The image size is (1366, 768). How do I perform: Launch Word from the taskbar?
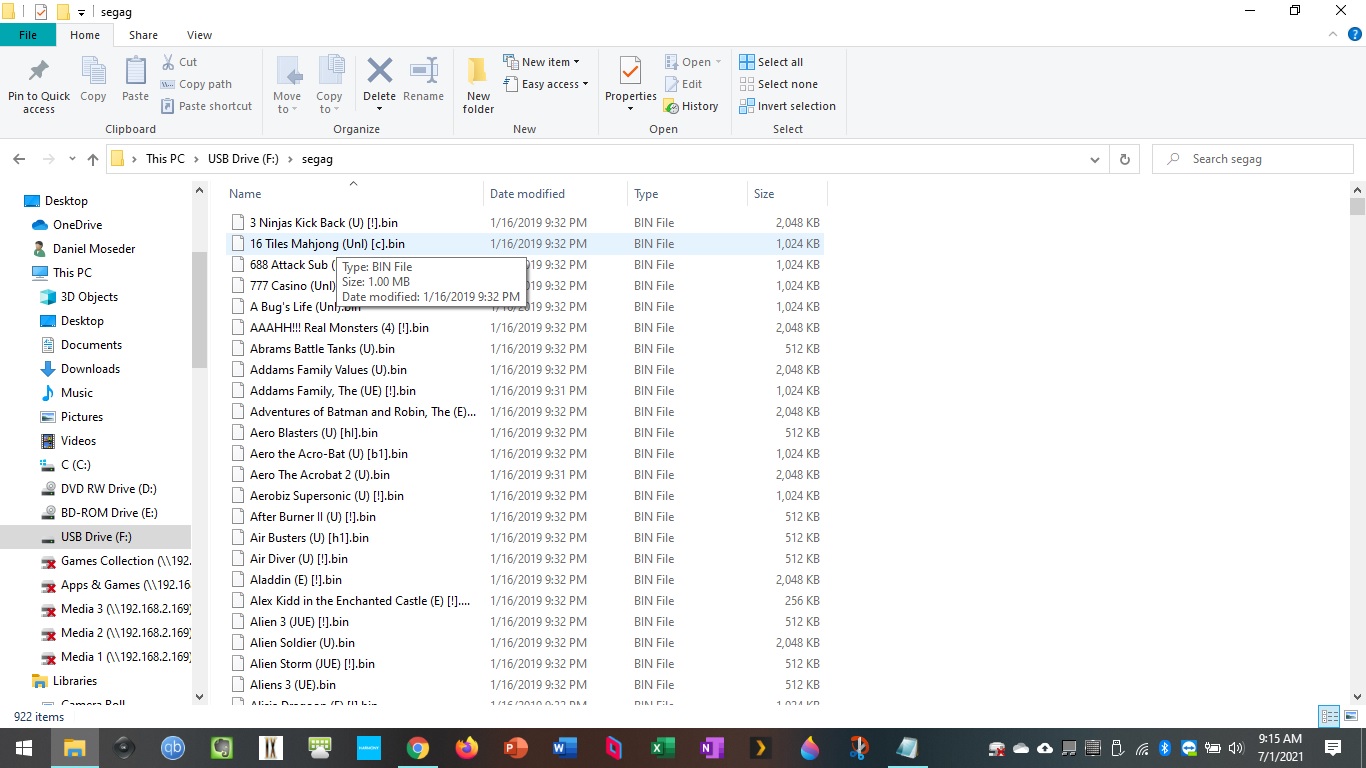(564, 748)
